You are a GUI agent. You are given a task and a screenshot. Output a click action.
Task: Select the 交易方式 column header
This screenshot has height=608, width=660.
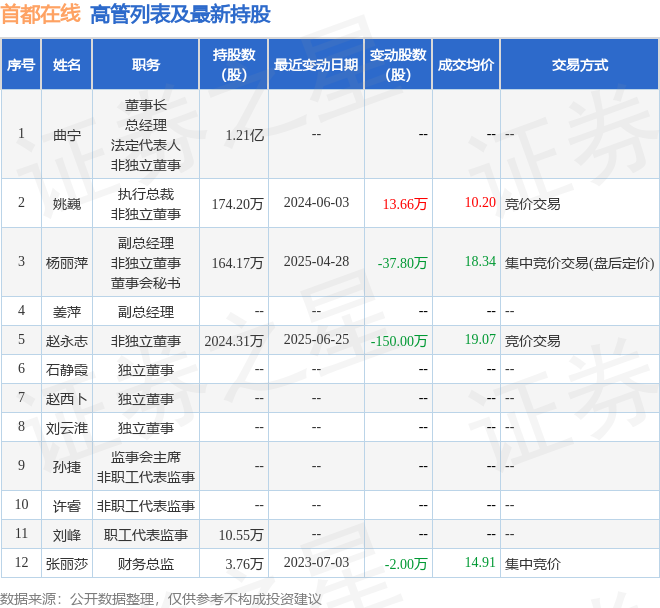coord(580,65)
